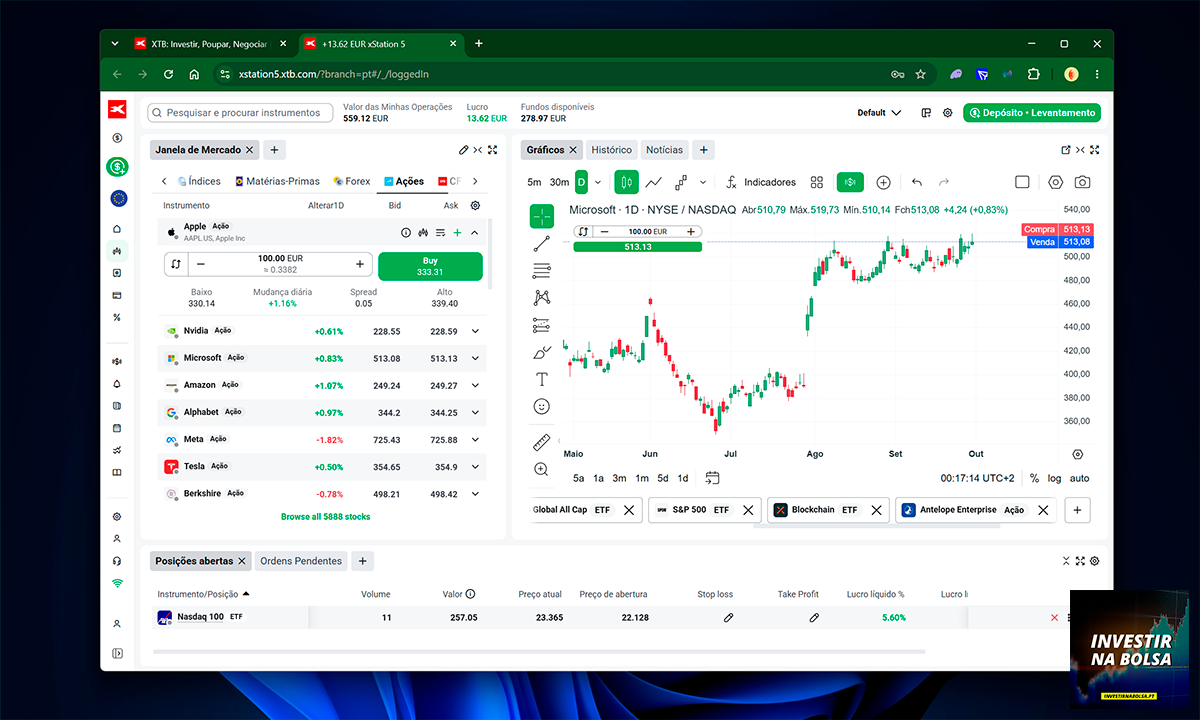This screenshot has height=720, width=1200.
Task: Switch to Ordens Pendentes tab
Action: pos(301,561)
